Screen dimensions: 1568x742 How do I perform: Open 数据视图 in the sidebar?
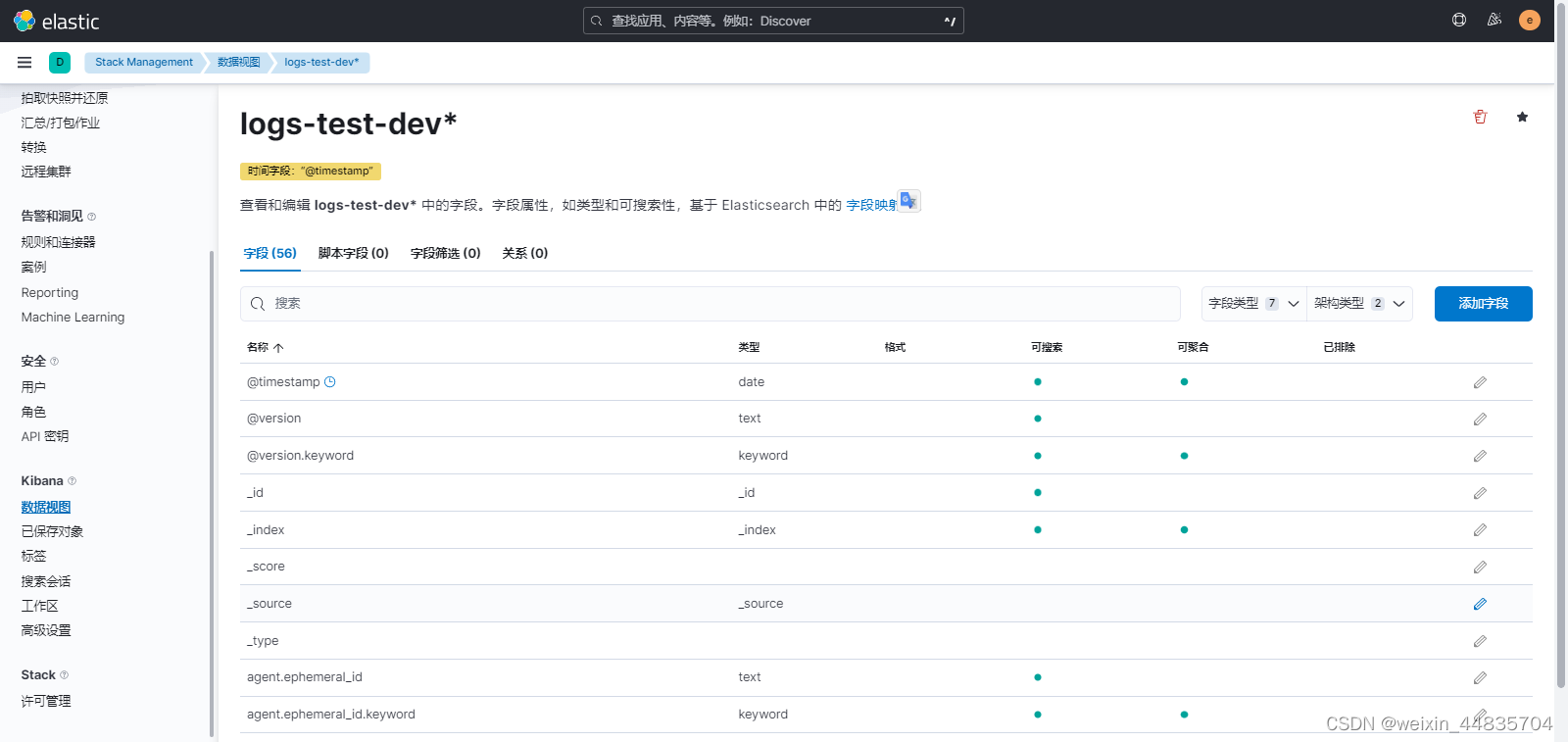46,507
